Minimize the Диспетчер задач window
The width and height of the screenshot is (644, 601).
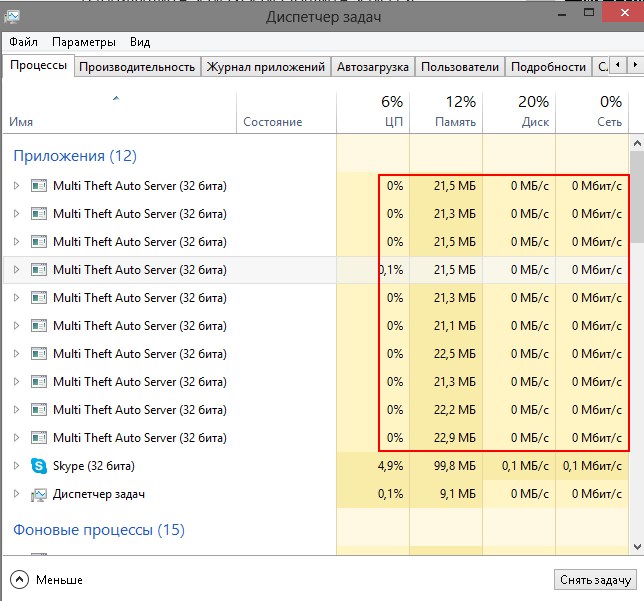(x=562, y=14)
